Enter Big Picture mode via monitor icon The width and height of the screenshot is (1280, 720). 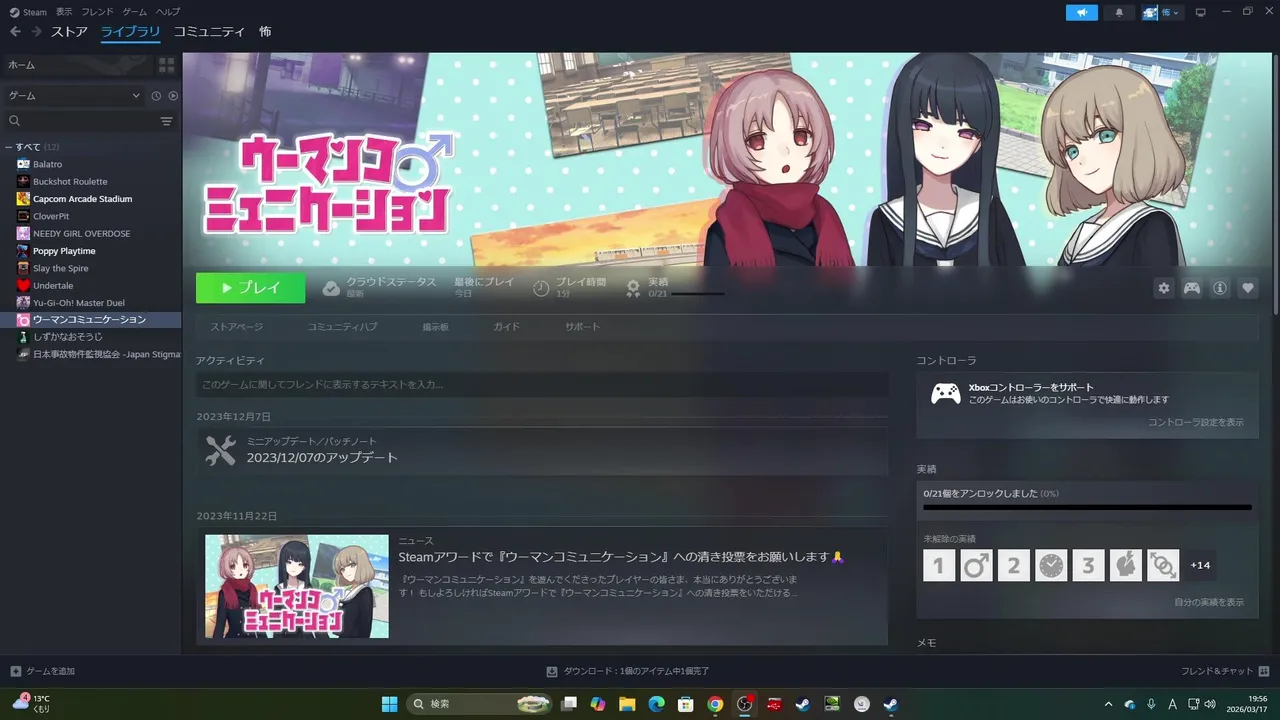click(x=1201, y=12)
